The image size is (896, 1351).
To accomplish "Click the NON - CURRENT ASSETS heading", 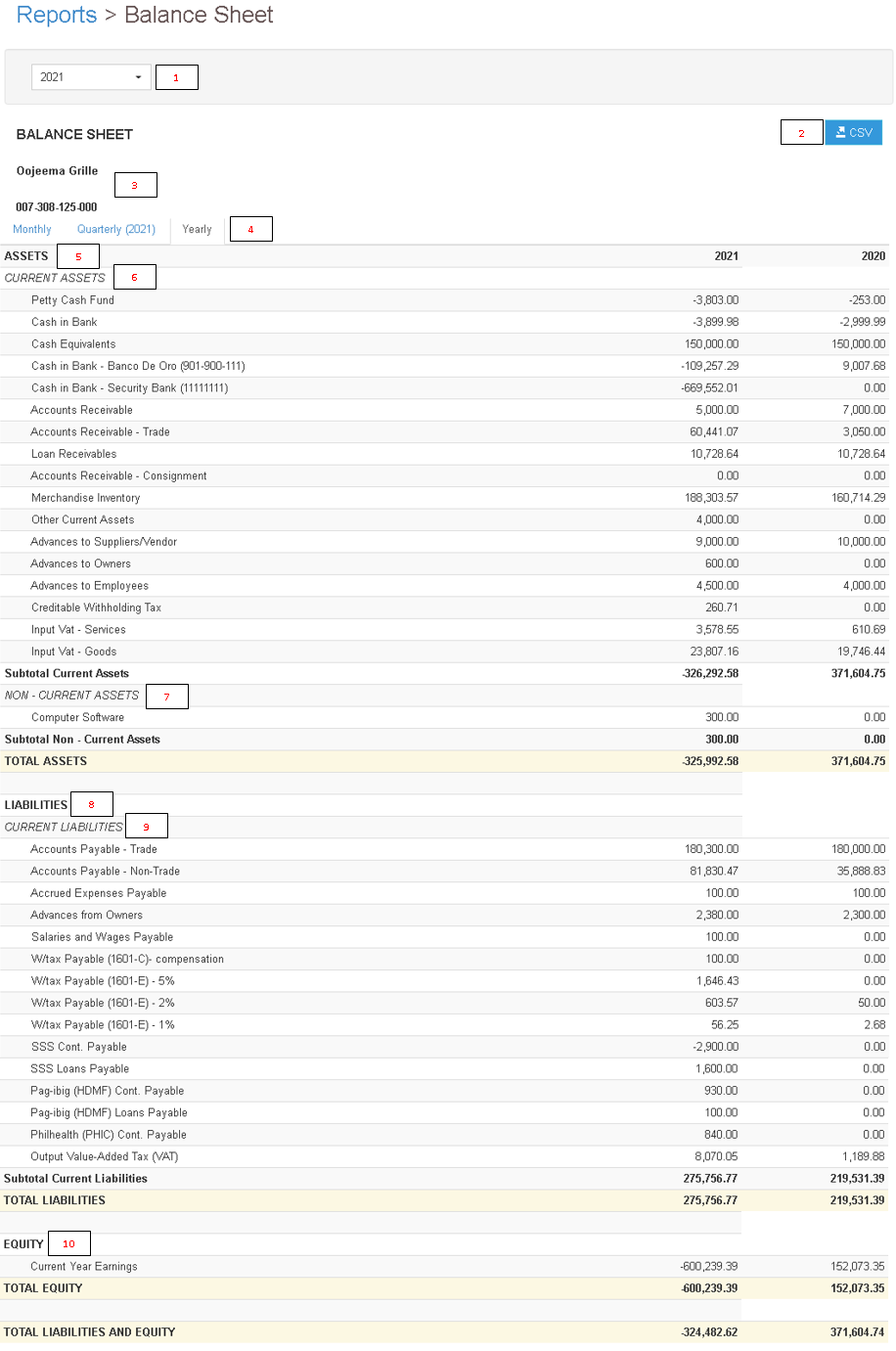I will pyautogui.click(x=71, y=696).
